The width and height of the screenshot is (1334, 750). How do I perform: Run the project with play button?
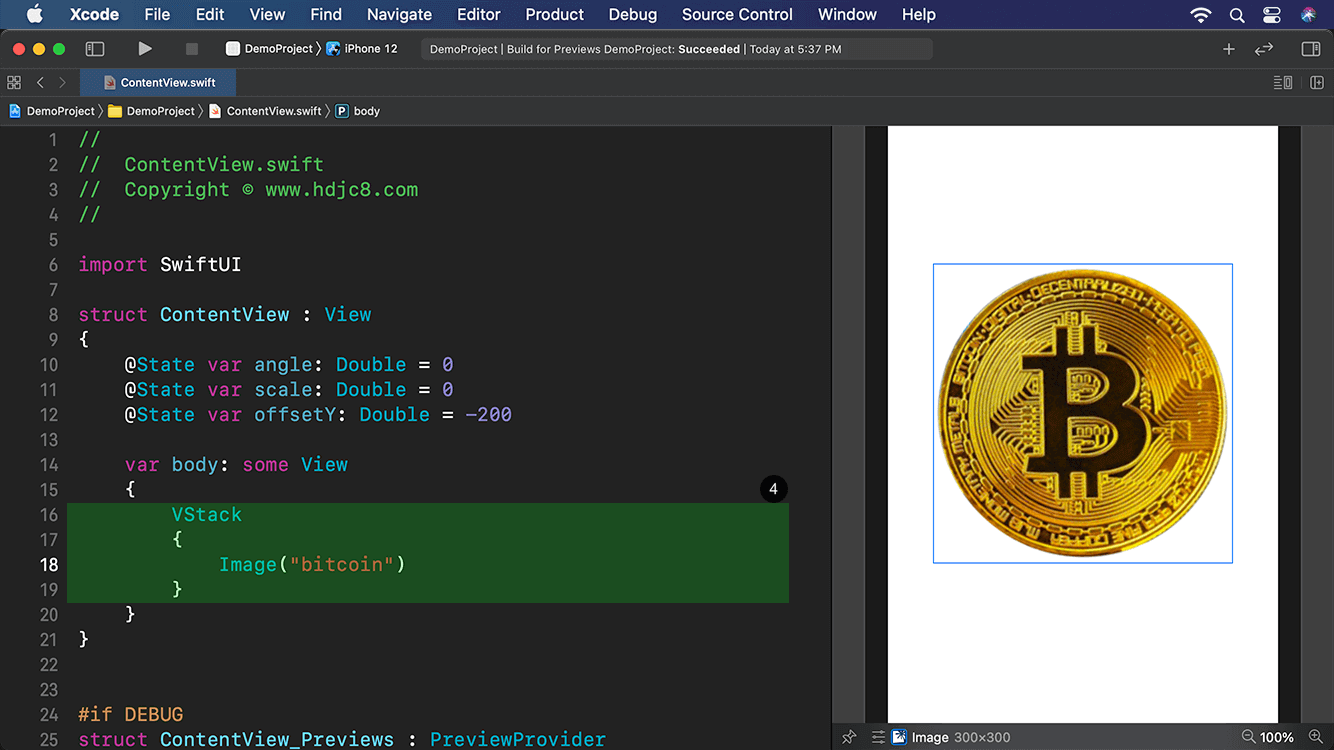click(145, 49)
